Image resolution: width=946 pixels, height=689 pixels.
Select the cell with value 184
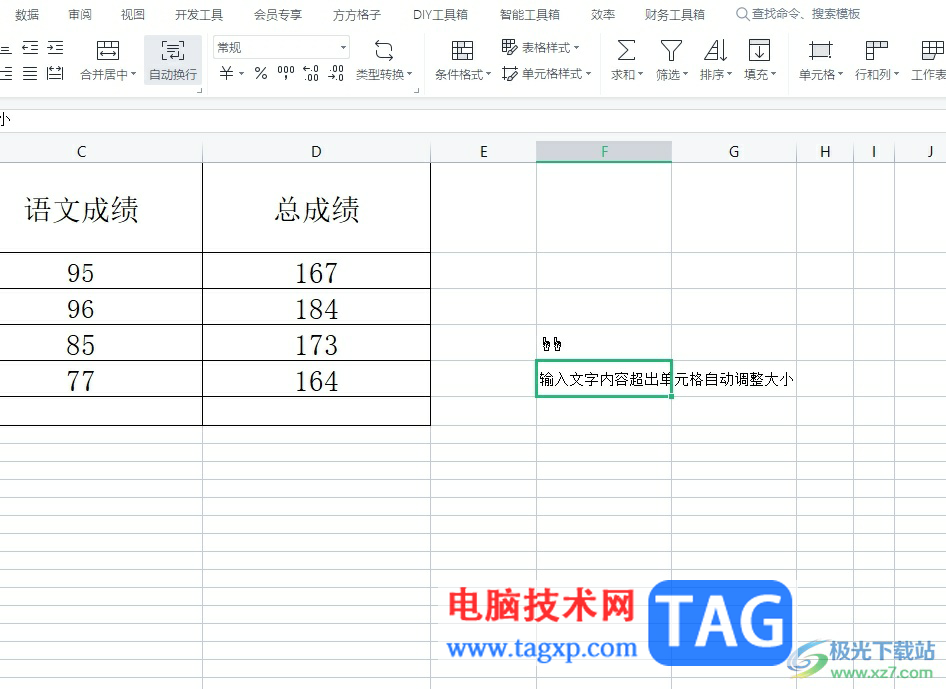(316, 307)
